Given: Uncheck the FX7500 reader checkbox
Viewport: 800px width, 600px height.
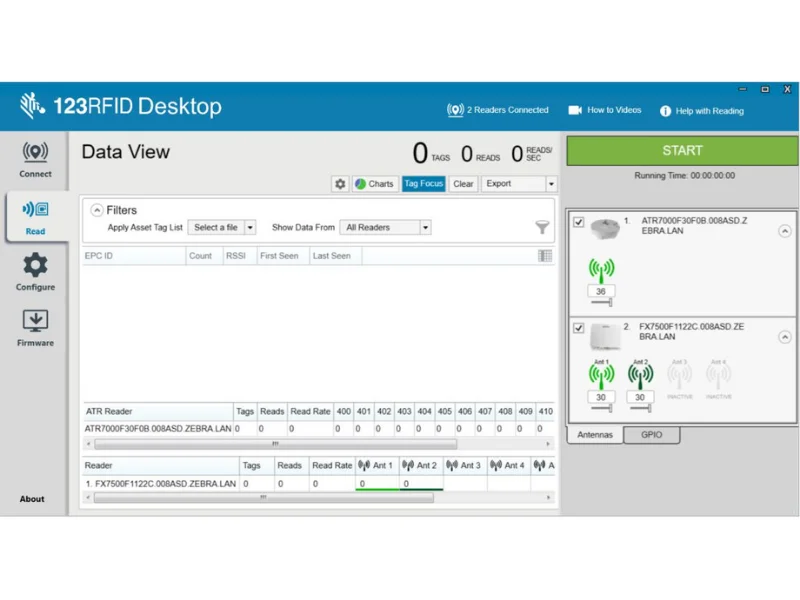Looking at the screenshot, I should tap(579, 328).
